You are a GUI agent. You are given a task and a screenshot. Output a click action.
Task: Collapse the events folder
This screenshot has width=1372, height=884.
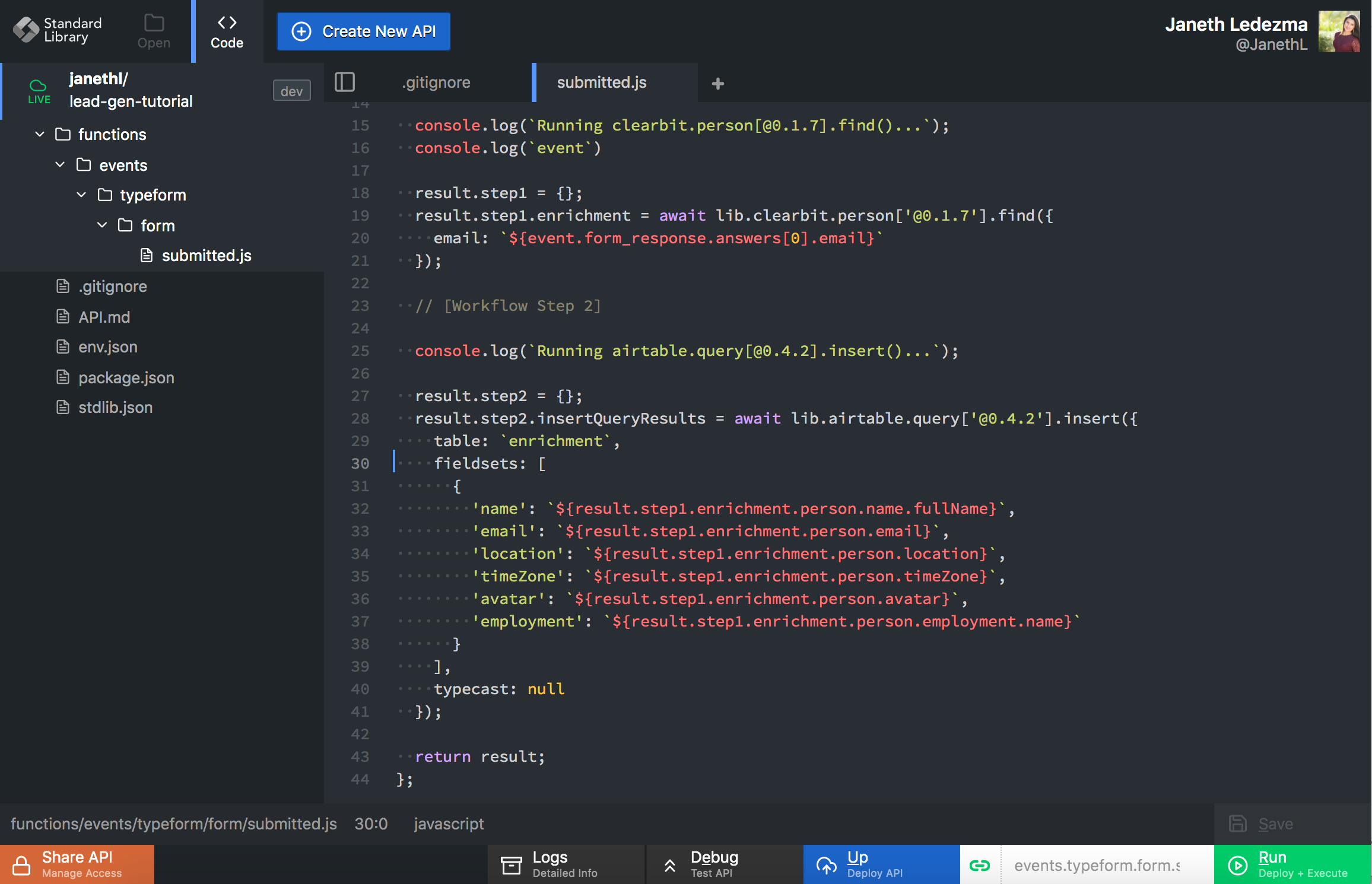(x=60, y=165)
